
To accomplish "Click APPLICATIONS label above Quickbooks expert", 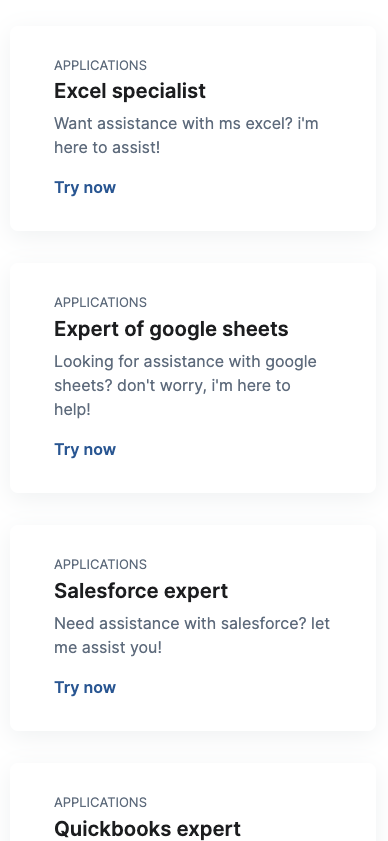I will coord(100,802).
